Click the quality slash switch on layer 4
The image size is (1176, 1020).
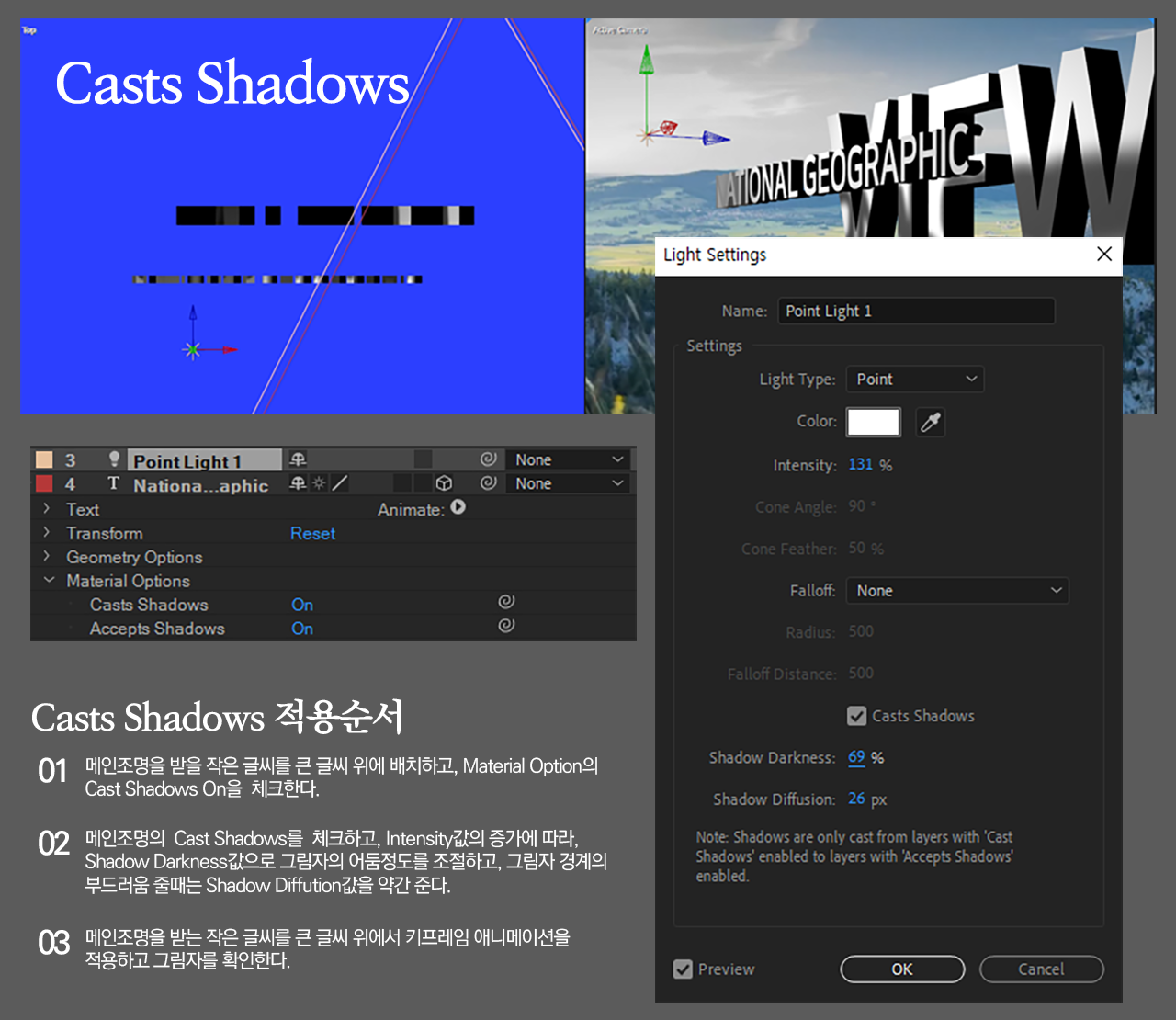[339, 483]
